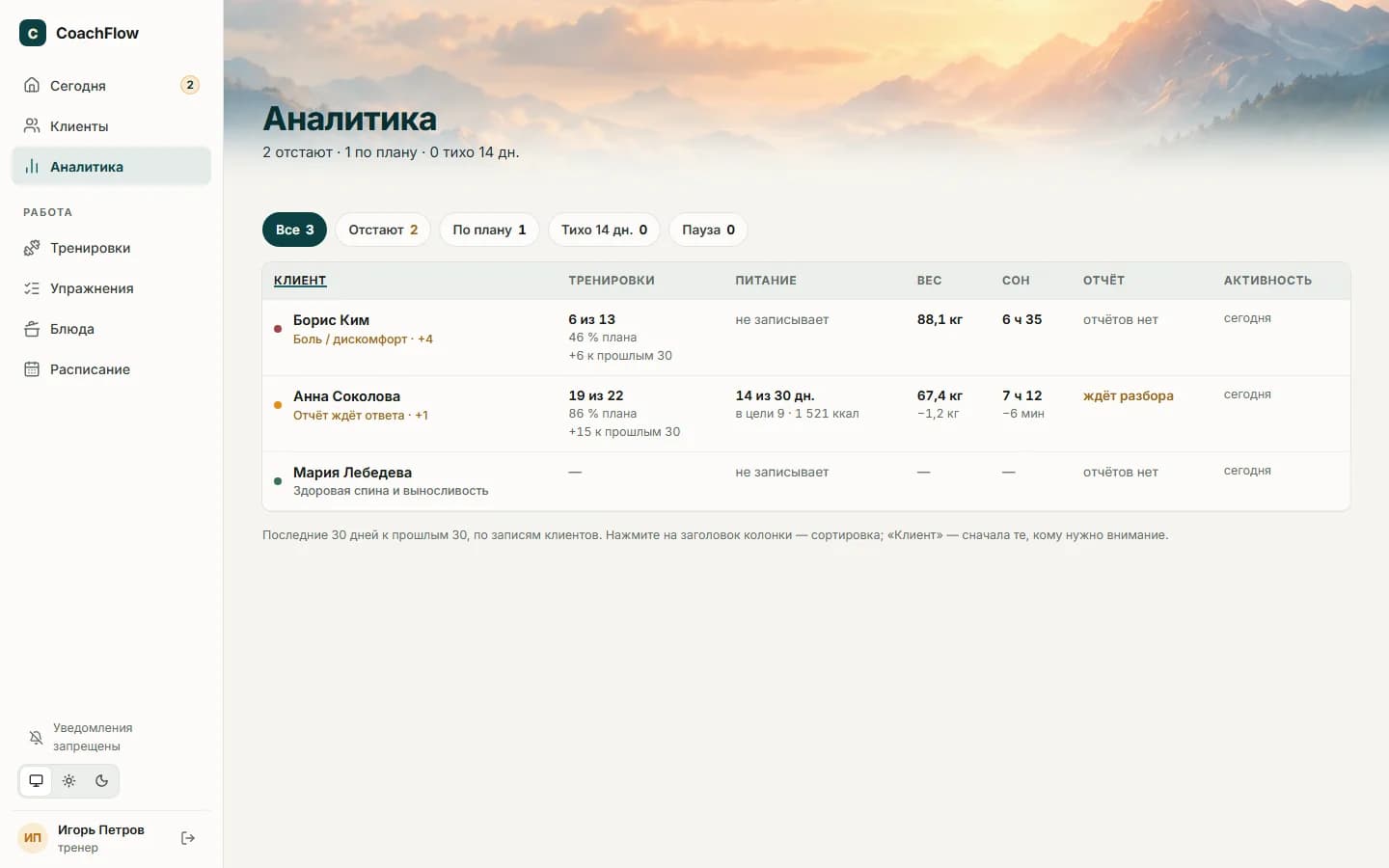Image resolution: width=1389 pixels, height=868 pixels.
Task: Select the system theme monitor icon
Action: (x=36, y=781)
